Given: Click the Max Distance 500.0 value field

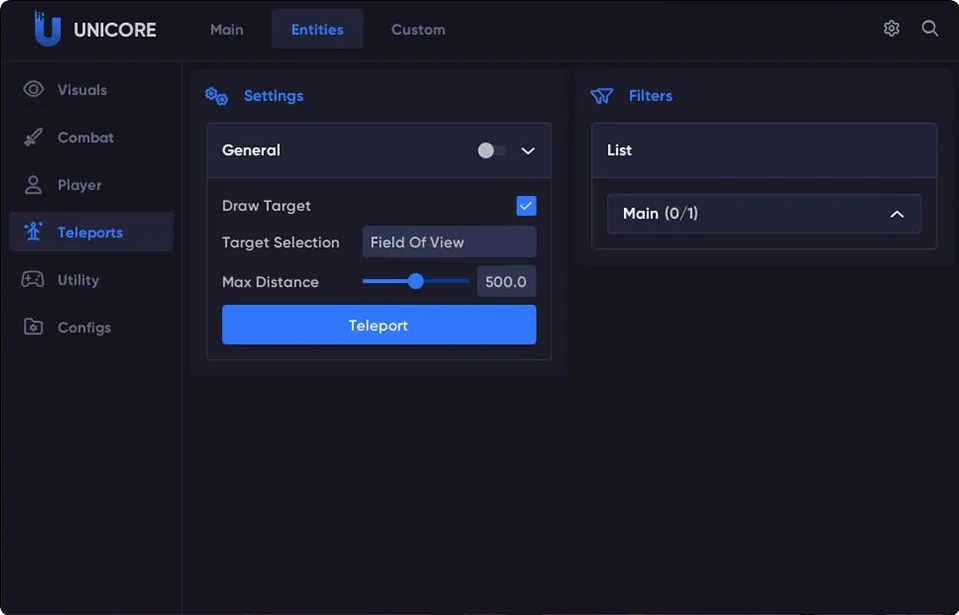Looking at the screenshot, I should [506, 282].
